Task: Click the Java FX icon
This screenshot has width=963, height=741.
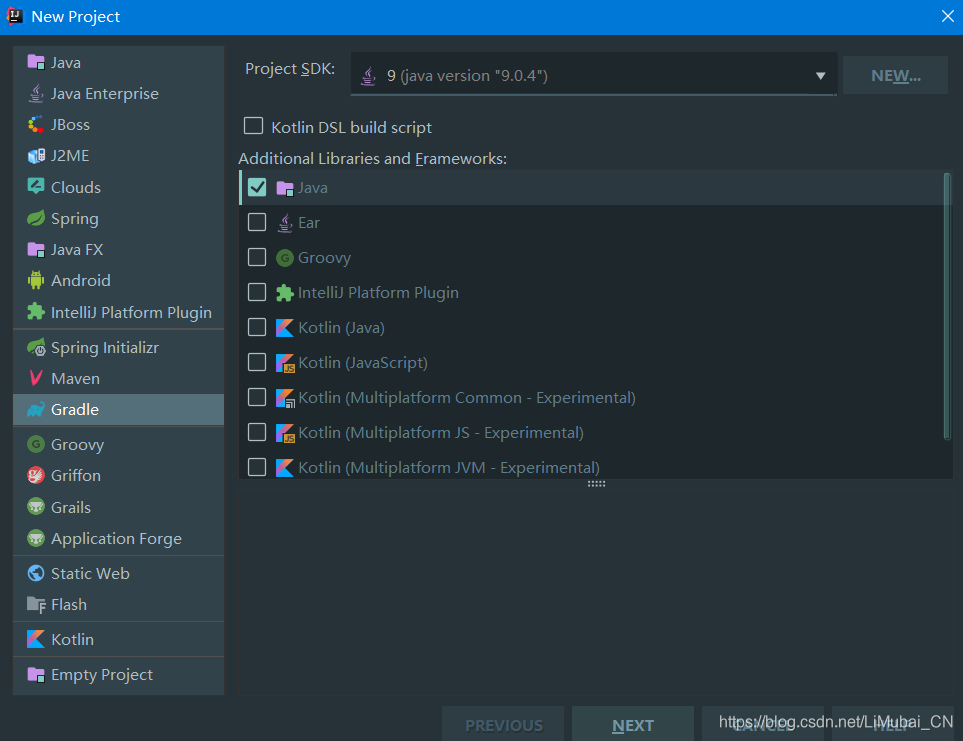Action: 36,249
